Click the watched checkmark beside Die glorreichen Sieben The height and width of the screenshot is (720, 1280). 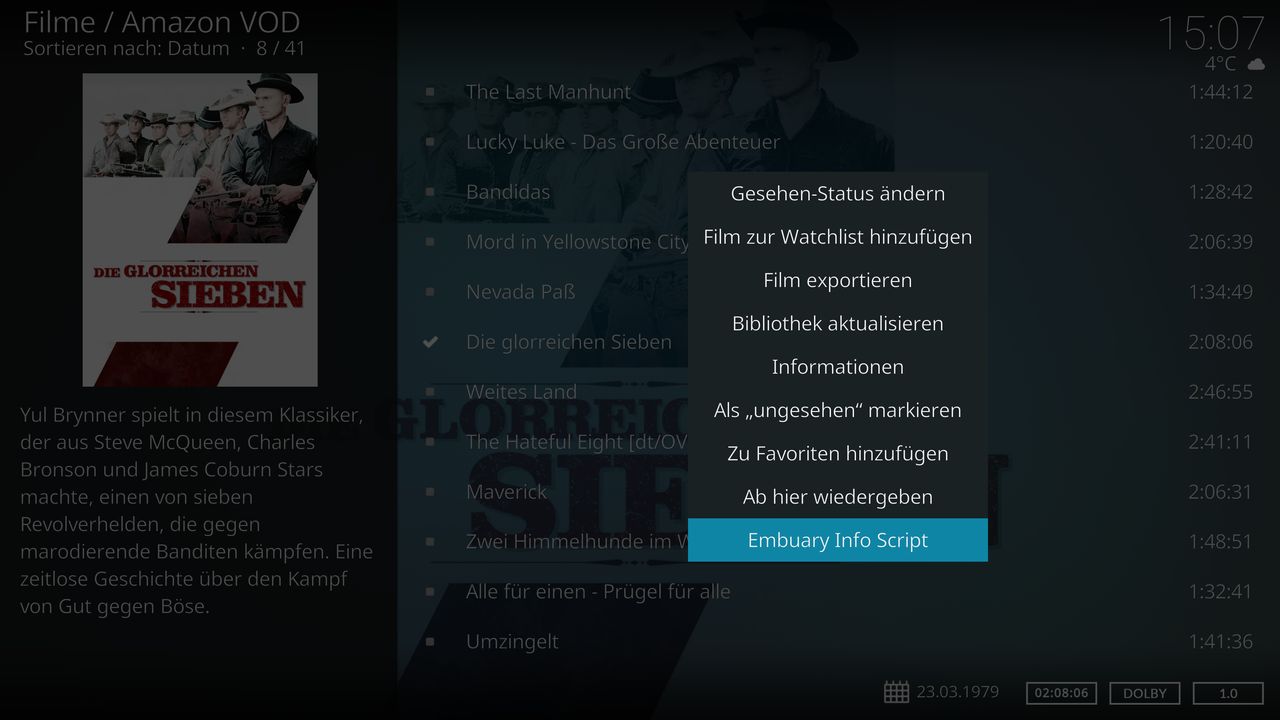coord(430,342)
